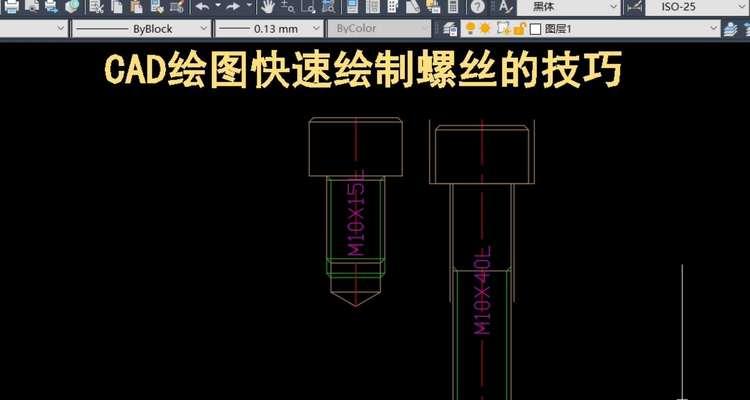Click the Help question mark icon
The height and width of the screenshot is (400, 750).
478,6
